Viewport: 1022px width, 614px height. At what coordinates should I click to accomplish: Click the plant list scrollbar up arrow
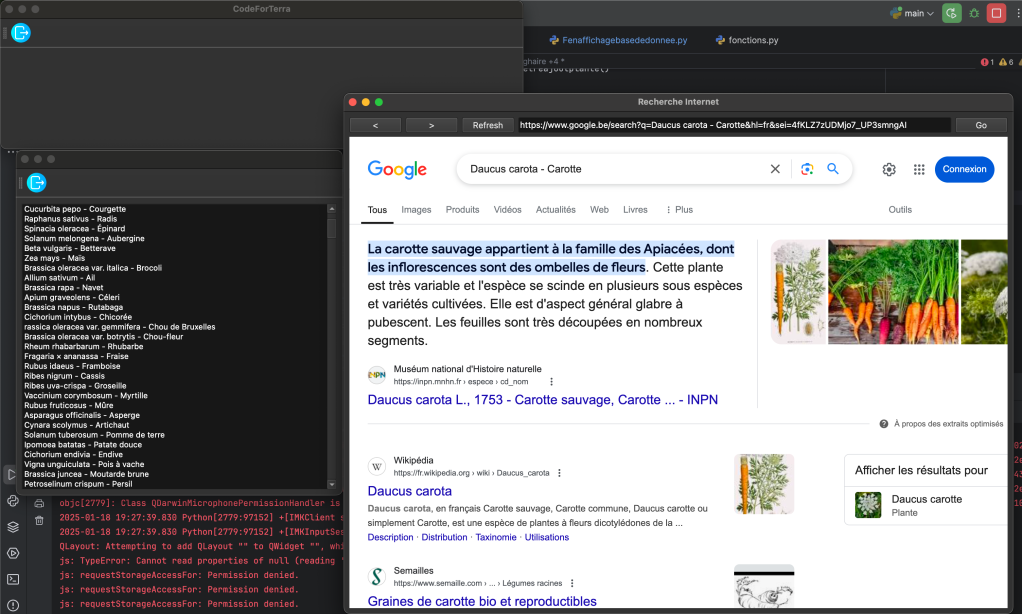[332, 209]
